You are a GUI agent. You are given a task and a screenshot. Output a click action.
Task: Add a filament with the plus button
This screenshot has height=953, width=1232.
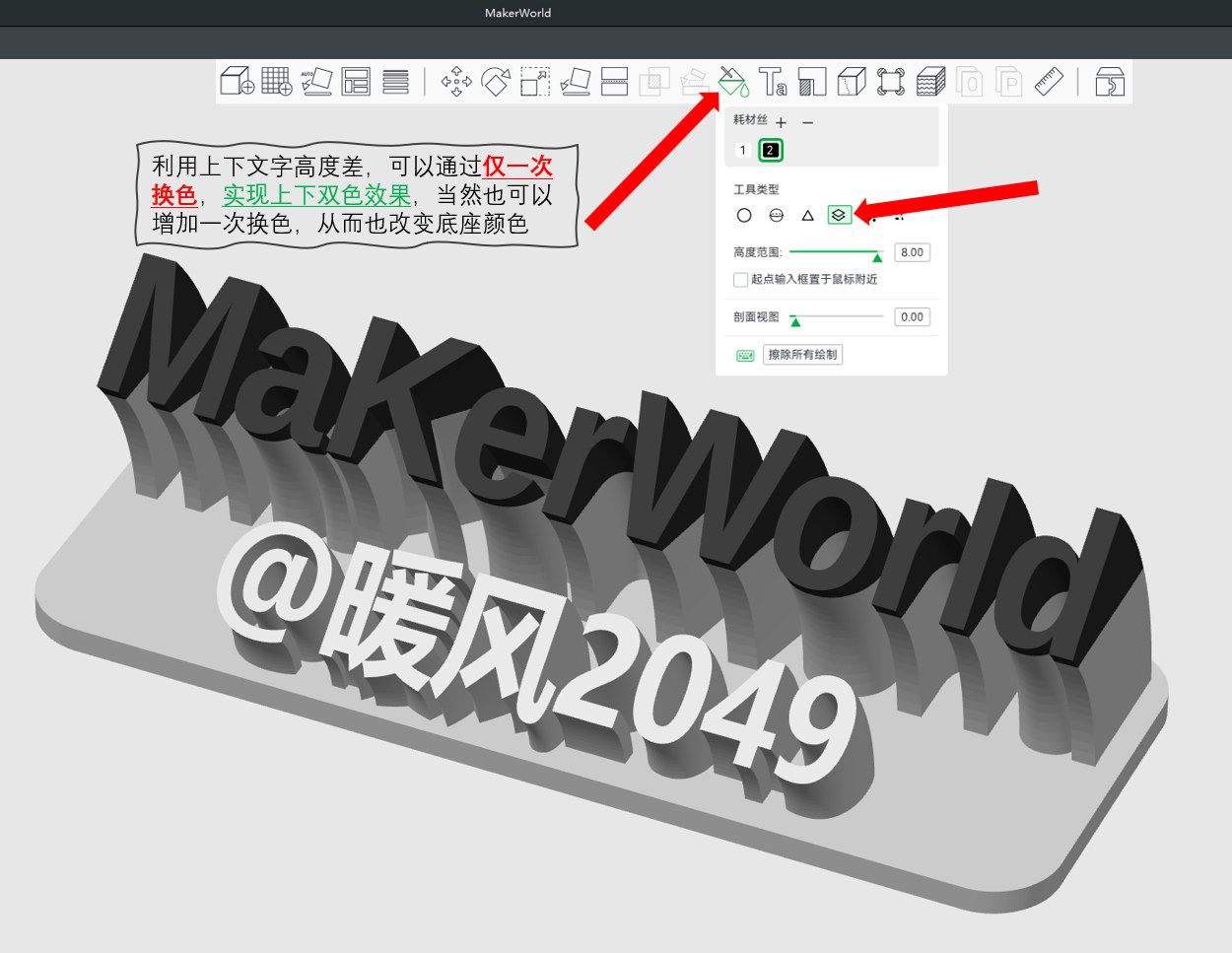pos(781,123)
